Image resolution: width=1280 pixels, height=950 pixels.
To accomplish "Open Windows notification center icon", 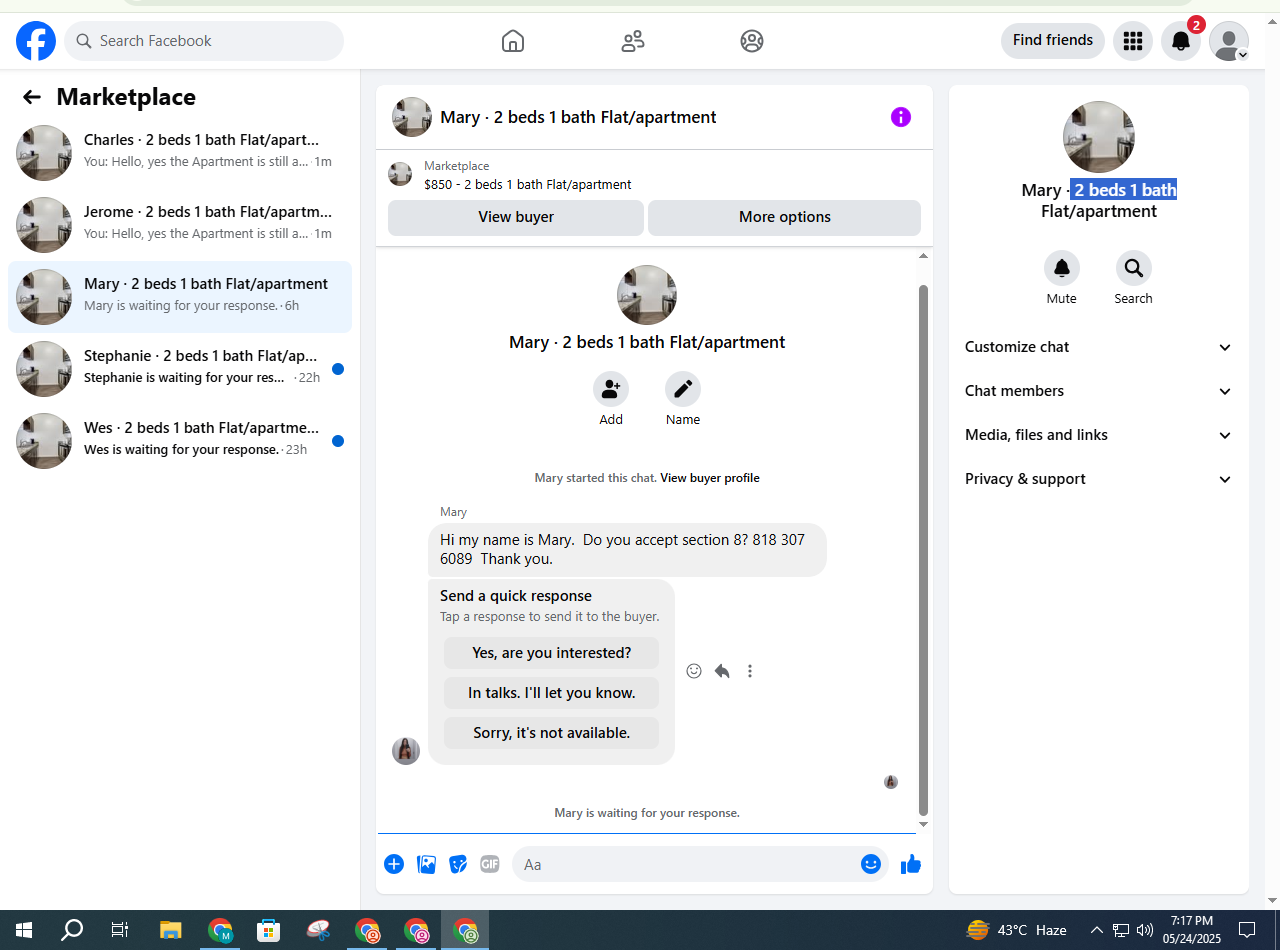I will (x=1247, y=930).
